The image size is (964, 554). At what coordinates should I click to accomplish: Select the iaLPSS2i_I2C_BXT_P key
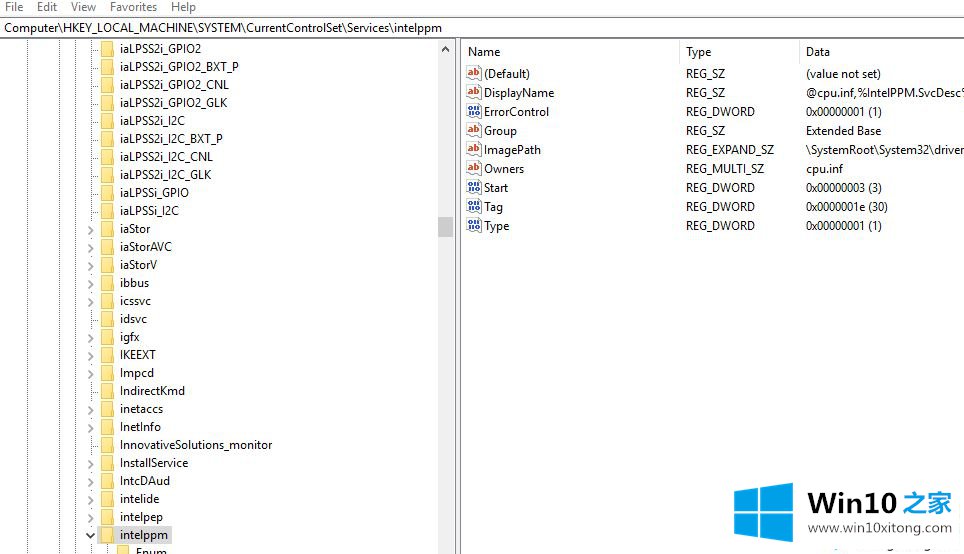(171, 138)
